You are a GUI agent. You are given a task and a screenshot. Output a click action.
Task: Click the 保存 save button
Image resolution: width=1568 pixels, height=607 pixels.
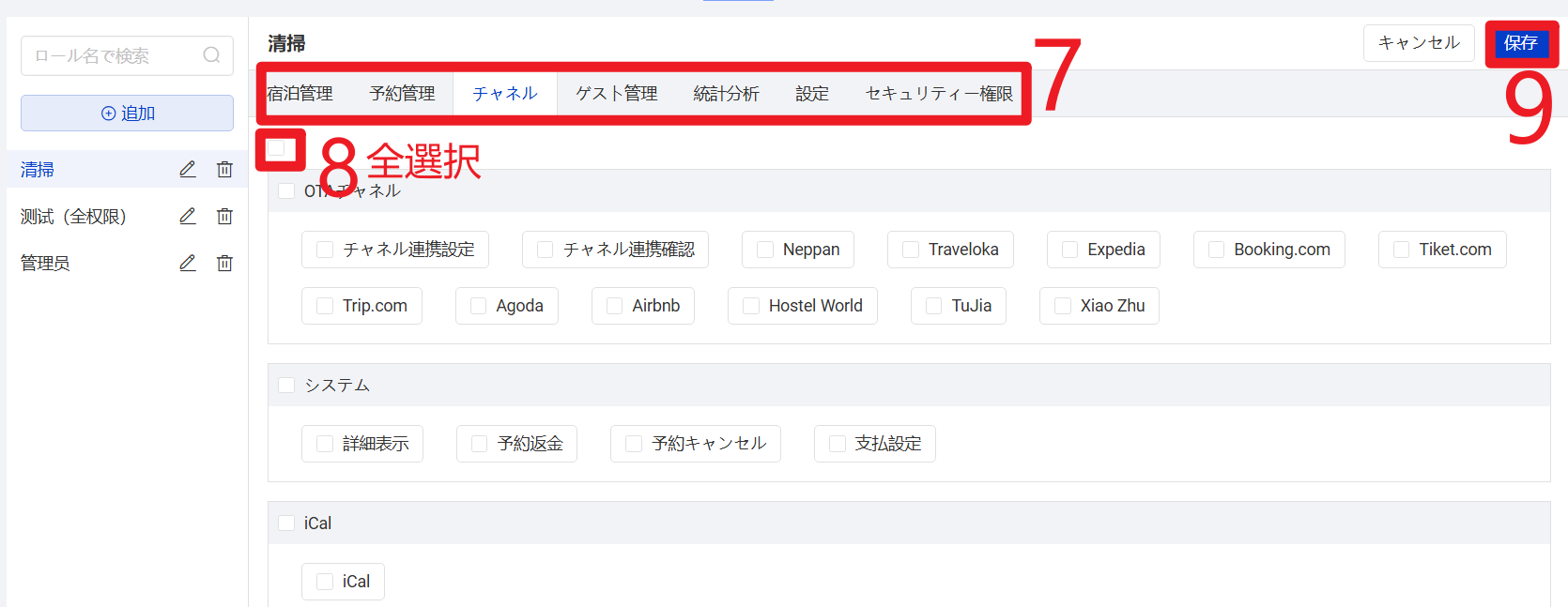[x=1521, y=43]
